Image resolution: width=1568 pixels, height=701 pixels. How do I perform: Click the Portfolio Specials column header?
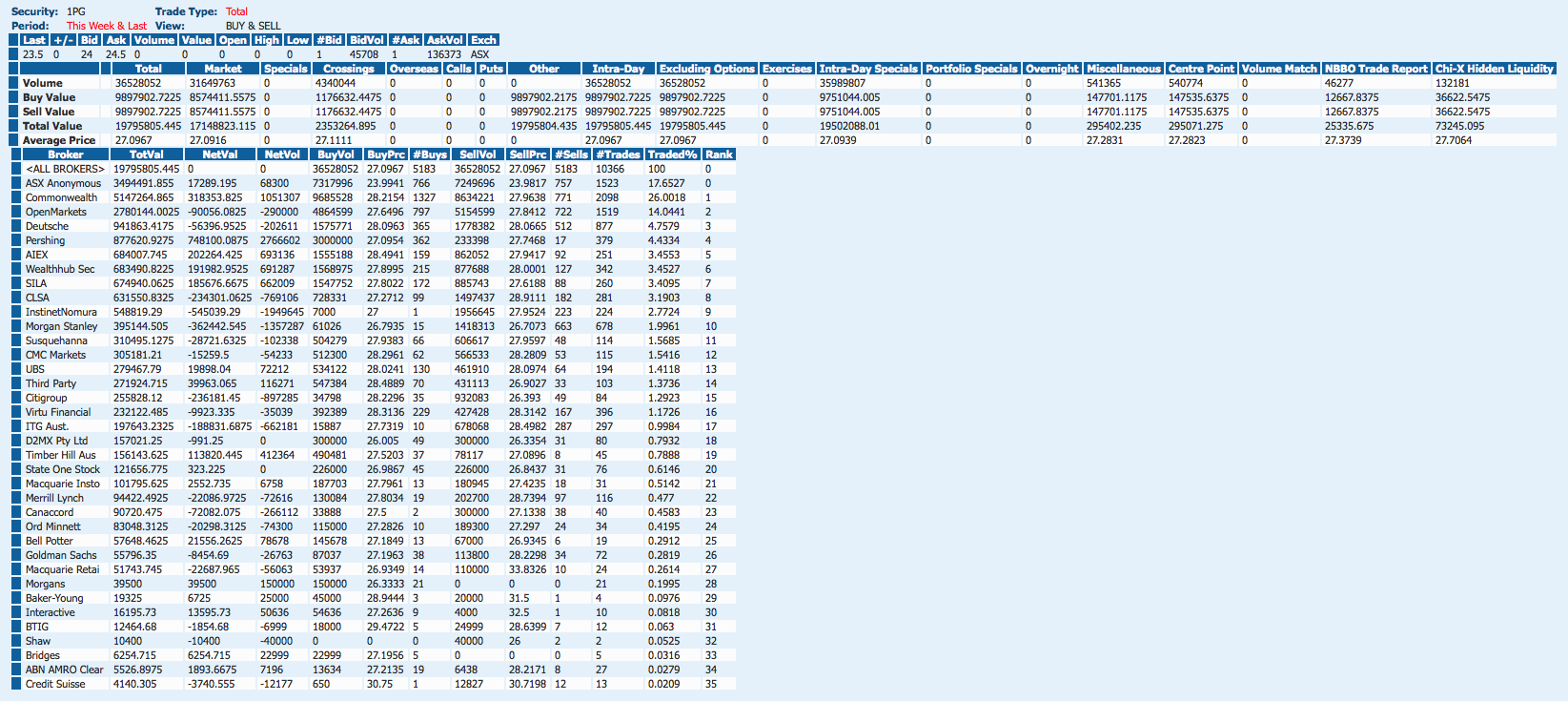click(971, 69)
